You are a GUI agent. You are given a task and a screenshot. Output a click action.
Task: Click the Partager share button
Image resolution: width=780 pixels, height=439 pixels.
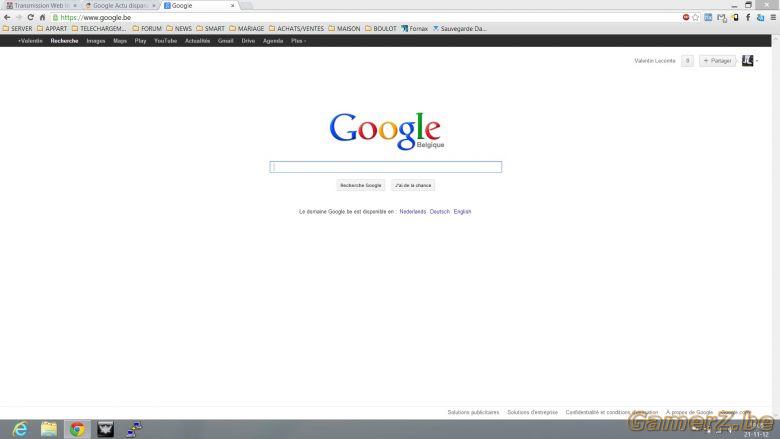[717, 61]
